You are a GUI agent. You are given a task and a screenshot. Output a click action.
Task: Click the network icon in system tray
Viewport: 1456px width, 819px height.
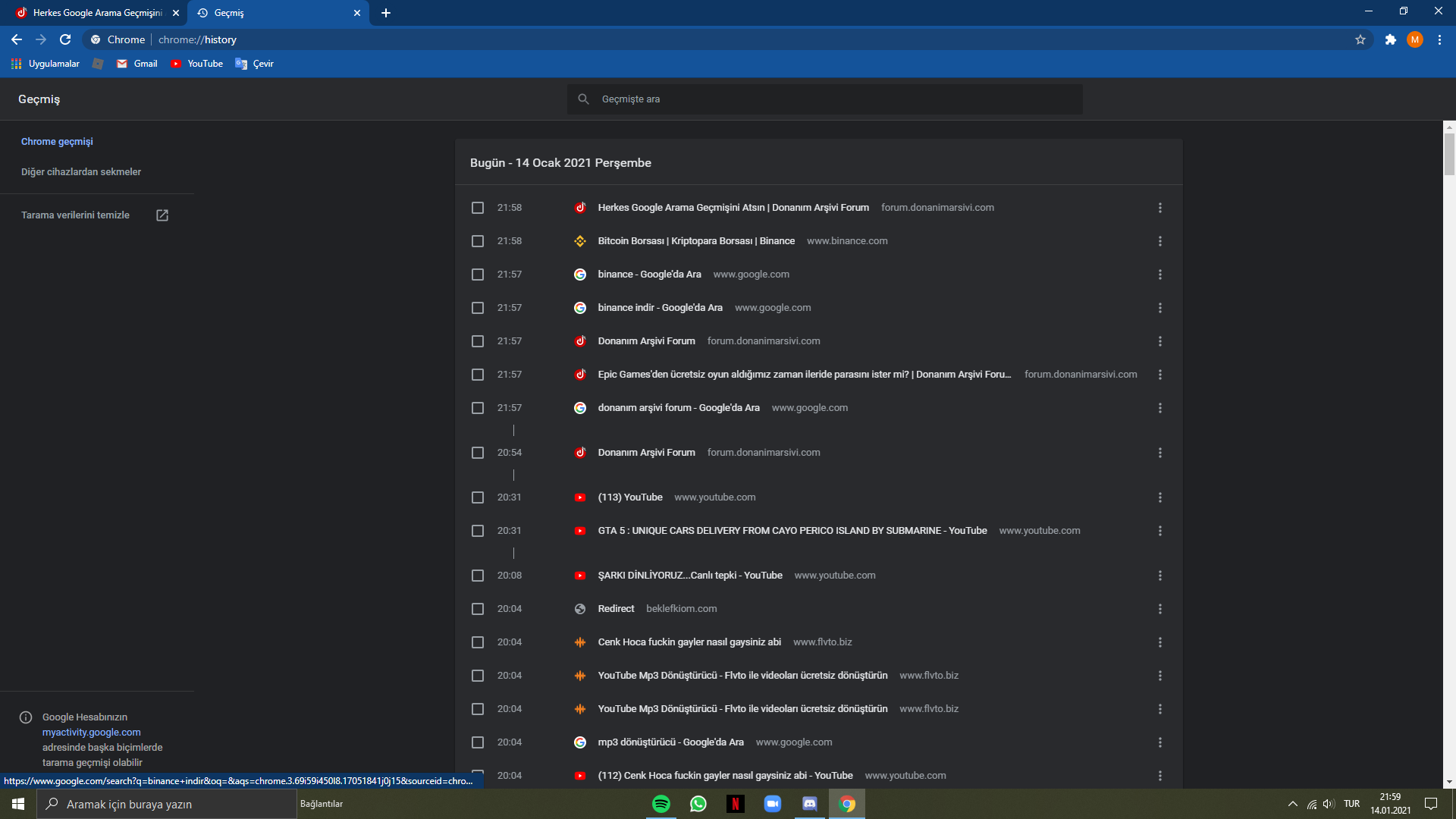click(x=1311, y=804)
